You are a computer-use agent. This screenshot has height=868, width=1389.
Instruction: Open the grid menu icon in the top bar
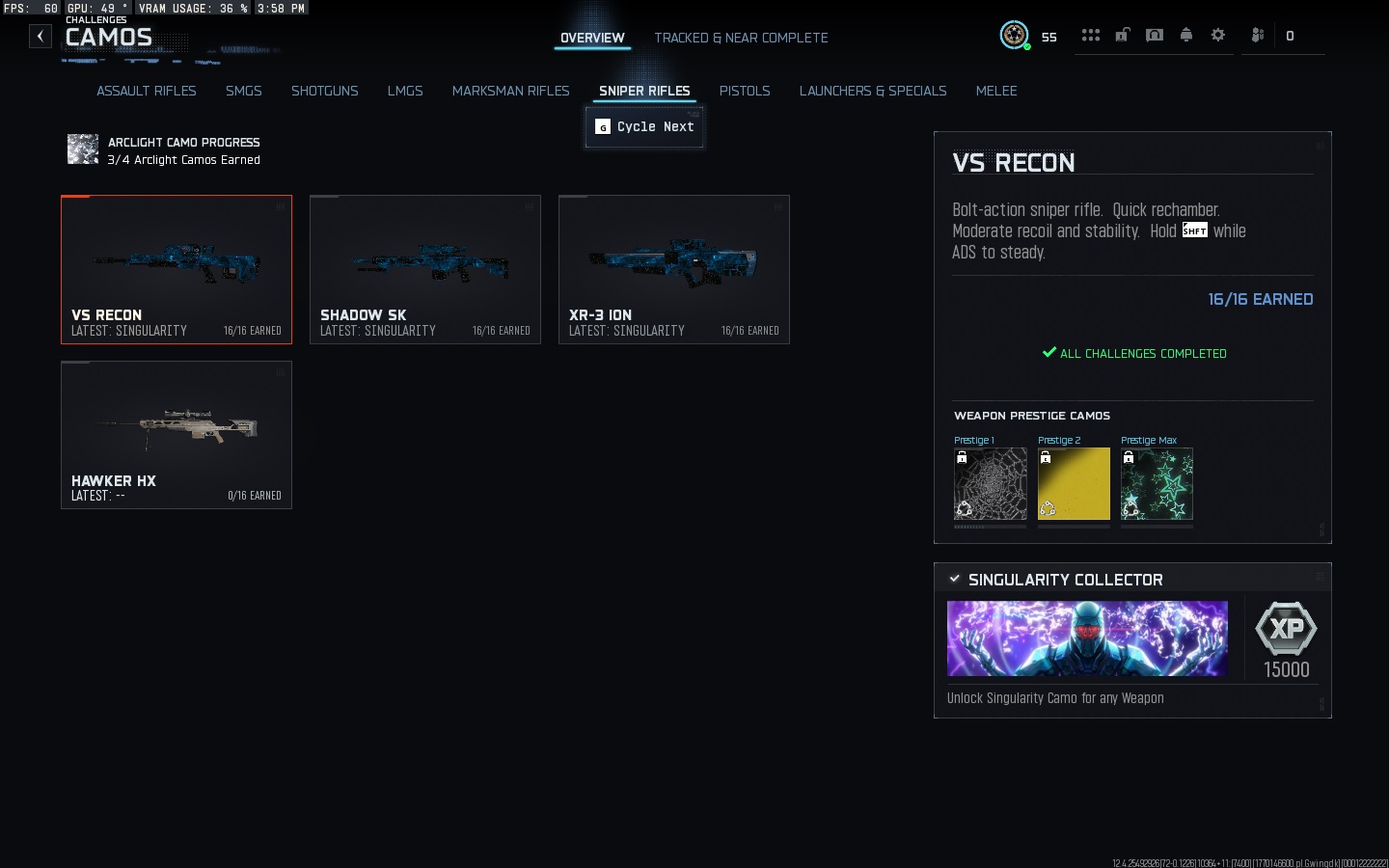1090,36
